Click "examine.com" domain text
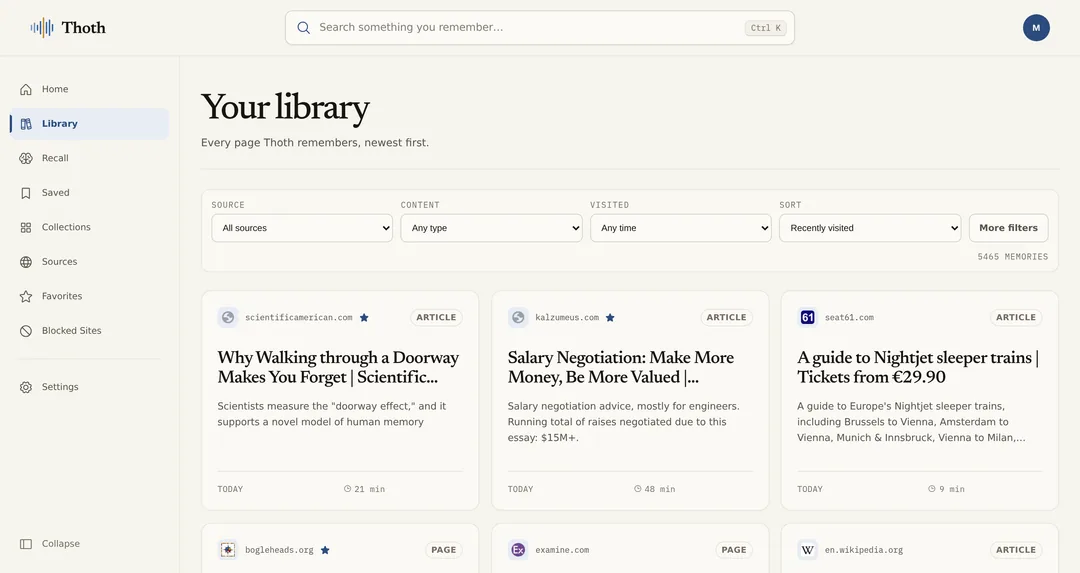Viewport: 1080px width, 573px height. [562, 550]
